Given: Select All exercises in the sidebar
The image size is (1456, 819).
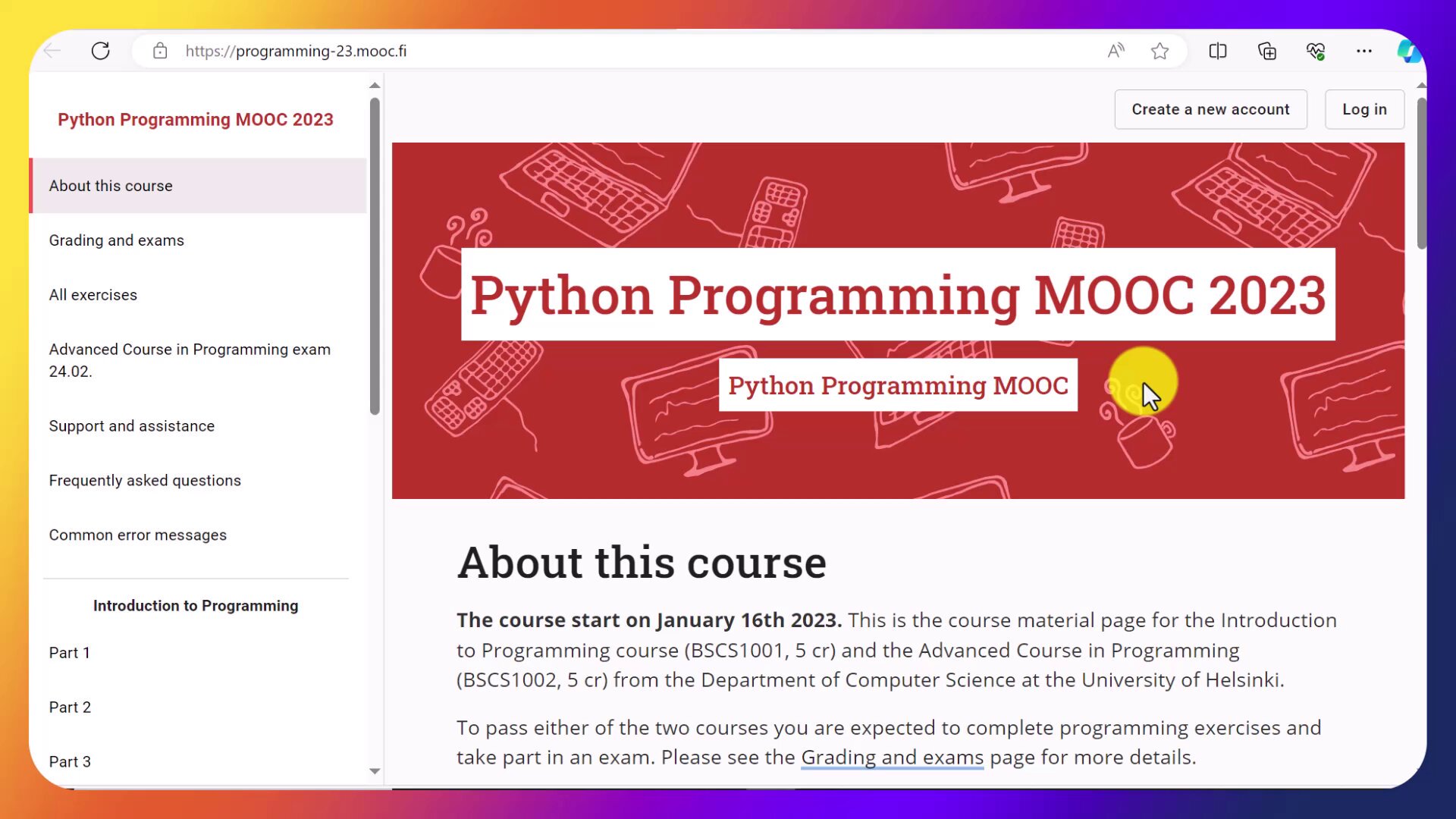Looking at the screenshot, I should point(93,295).
